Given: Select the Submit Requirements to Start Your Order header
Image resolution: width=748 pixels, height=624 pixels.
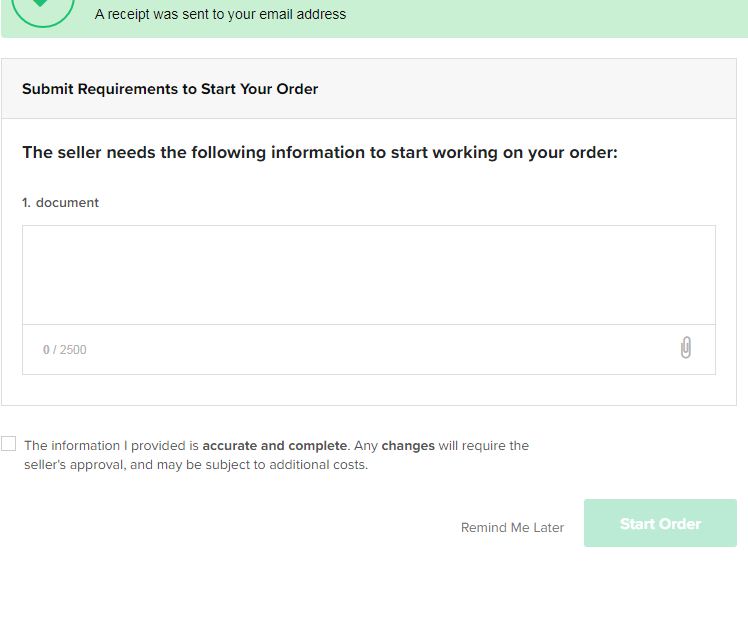Looking at the screenshot, I should 170,89.
